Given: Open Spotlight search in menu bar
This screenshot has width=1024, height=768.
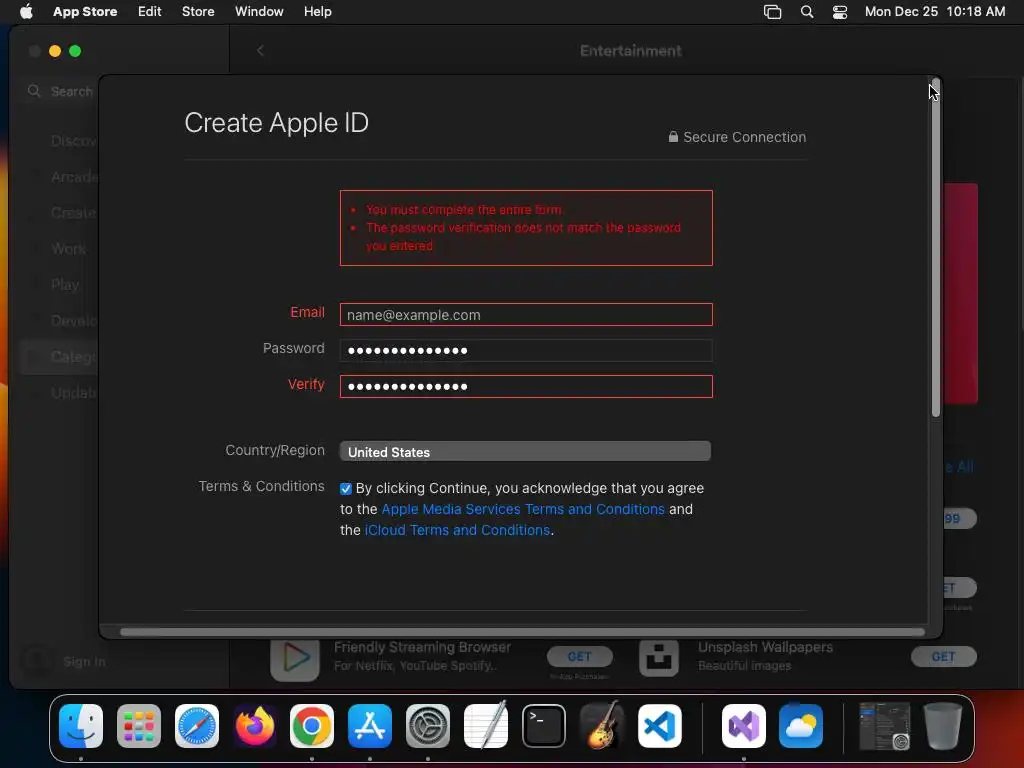Looking at the screenshot, I should 807,12.
